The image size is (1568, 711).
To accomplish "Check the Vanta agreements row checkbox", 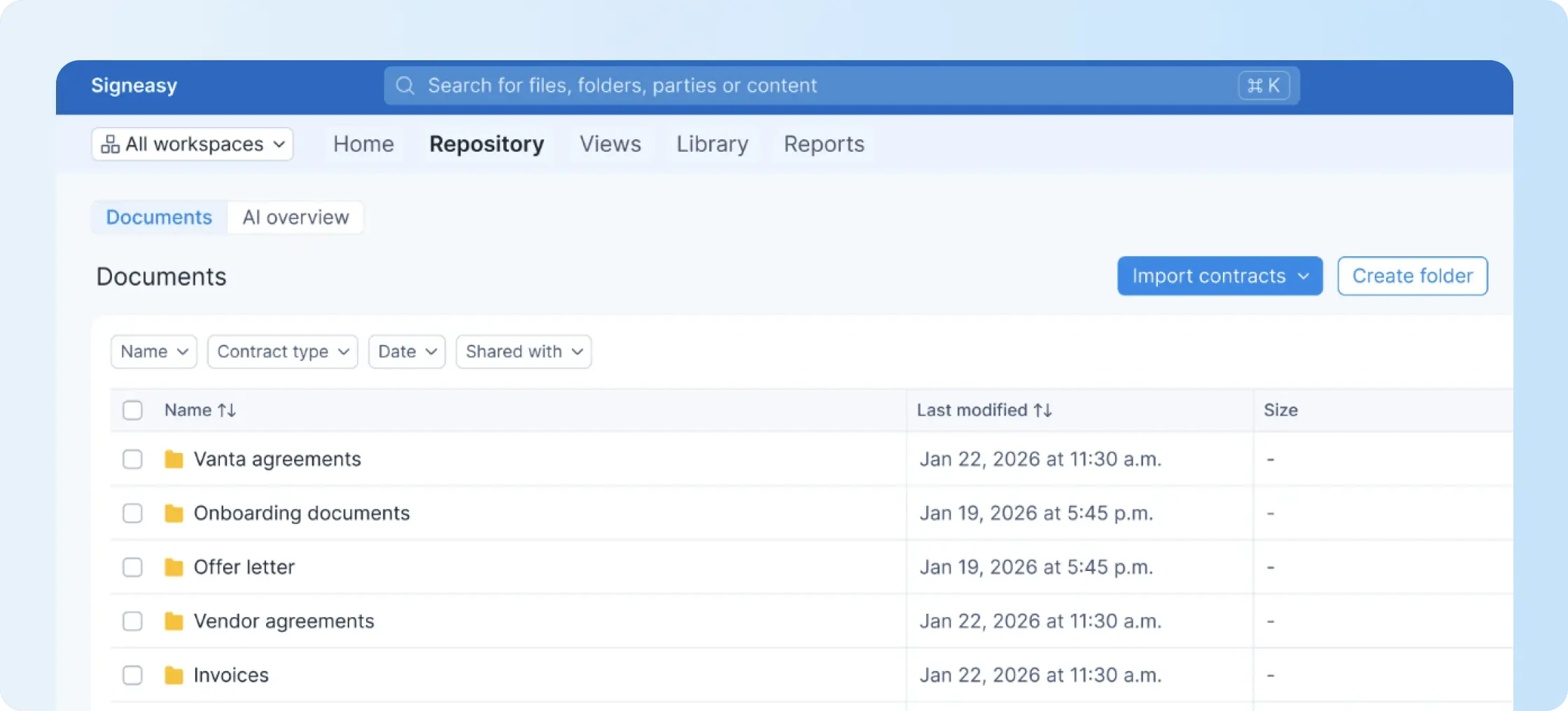I will [x=132, y=459].
